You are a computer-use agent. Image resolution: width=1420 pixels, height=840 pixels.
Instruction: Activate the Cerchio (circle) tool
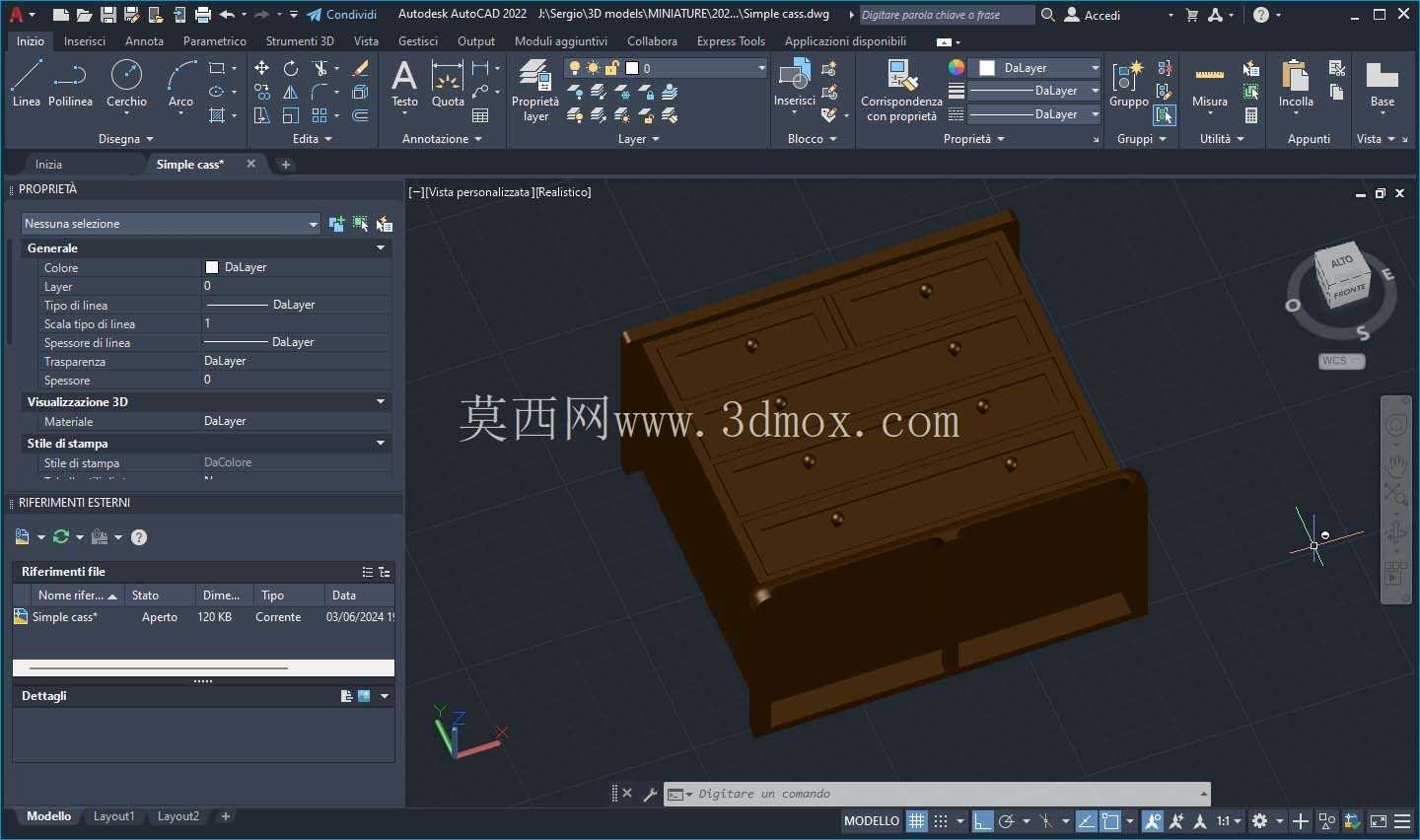tap(126, 84)
